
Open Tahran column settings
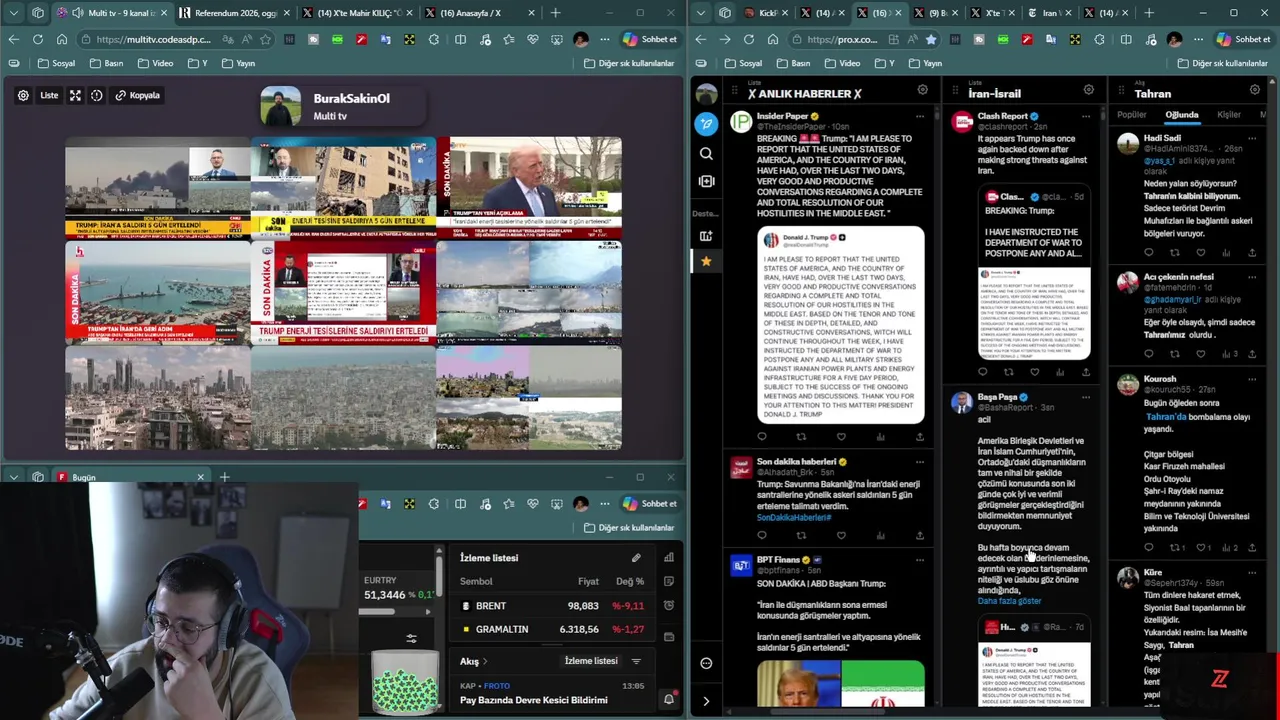1254,90
